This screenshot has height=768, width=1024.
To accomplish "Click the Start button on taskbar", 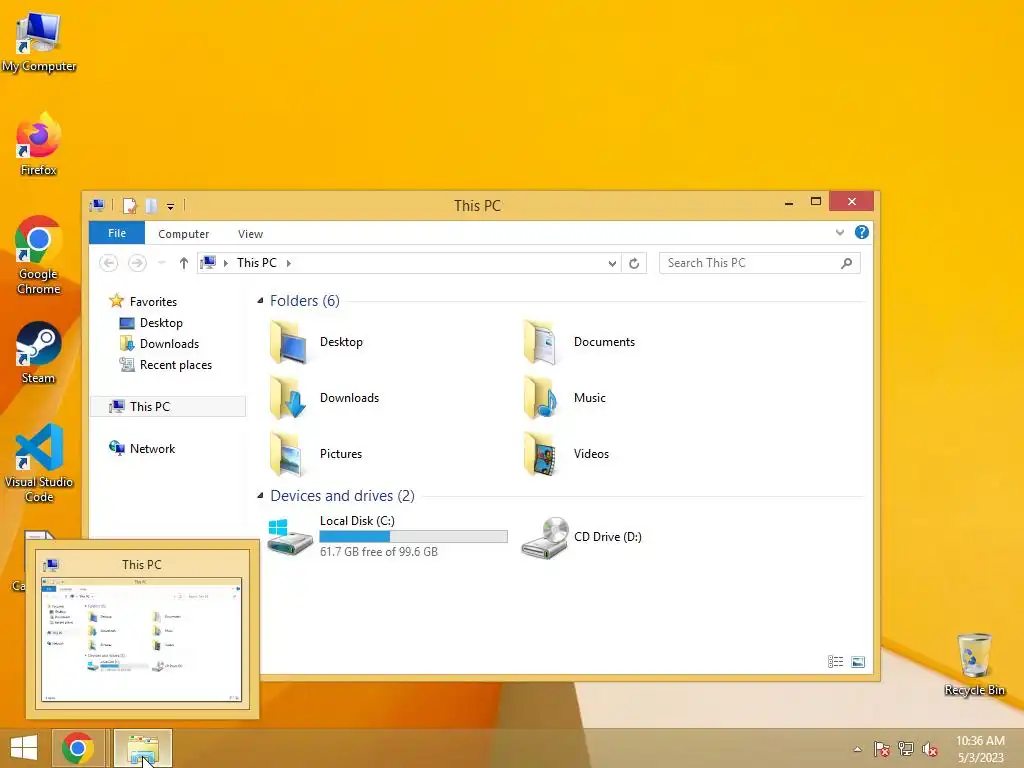I will 24,748.
